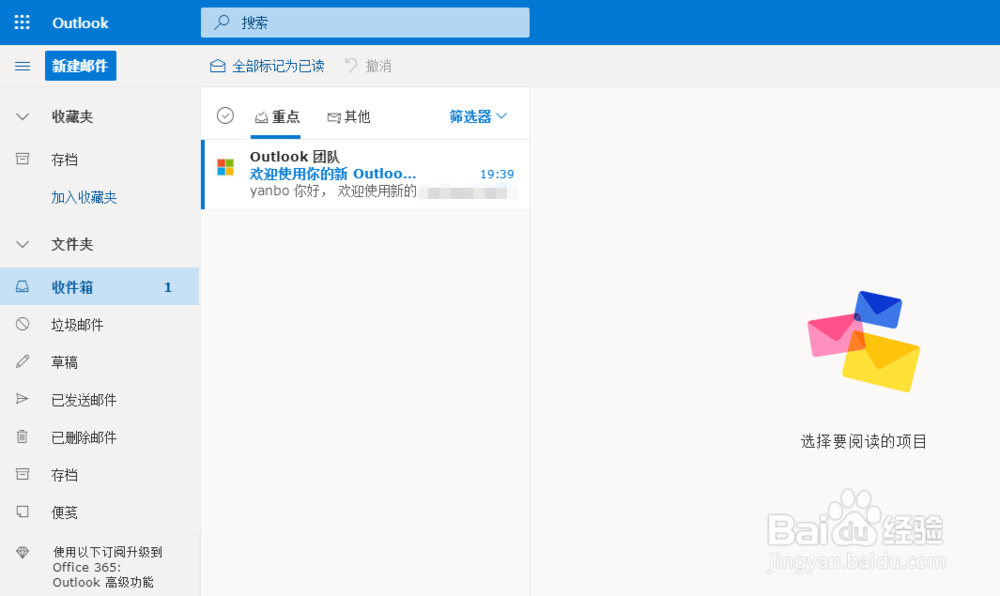Click the 19:39 email timestamp
The height and width of the screenshot is (596, 1000).
(497, 174)
